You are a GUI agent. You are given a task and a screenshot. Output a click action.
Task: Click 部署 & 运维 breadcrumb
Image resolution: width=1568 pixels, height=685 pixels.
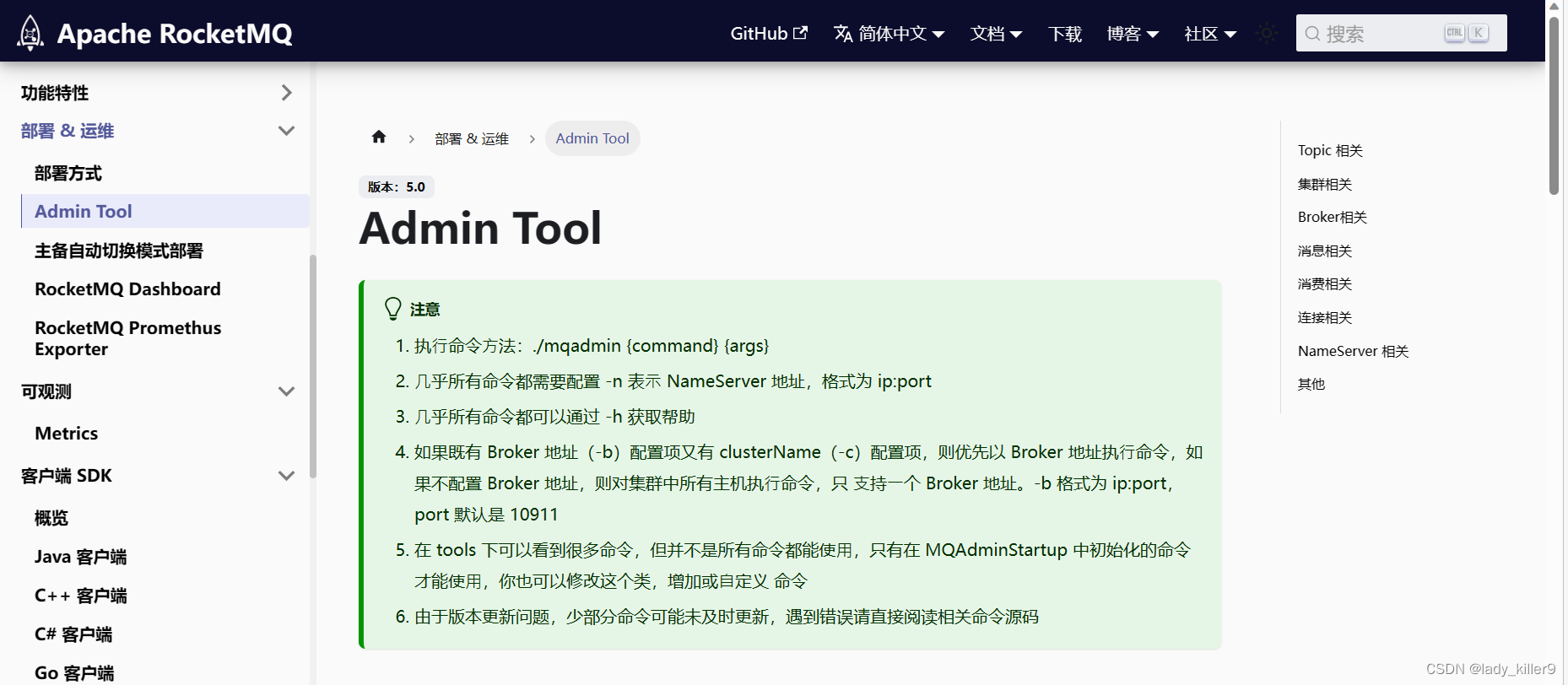472,138
